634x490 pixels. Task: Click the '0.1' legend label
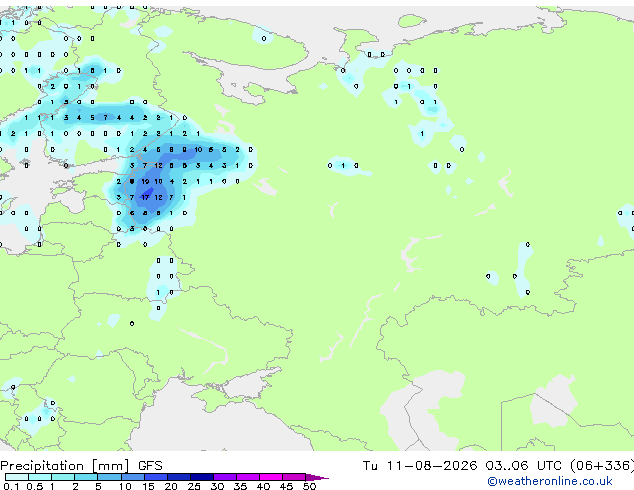[11, 486]
